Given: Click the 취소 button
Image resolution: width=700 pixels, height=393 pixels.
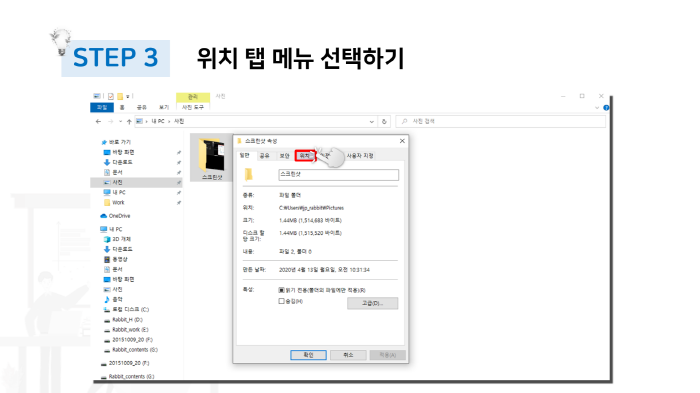Looking at the screenshot, I should 348,355.
